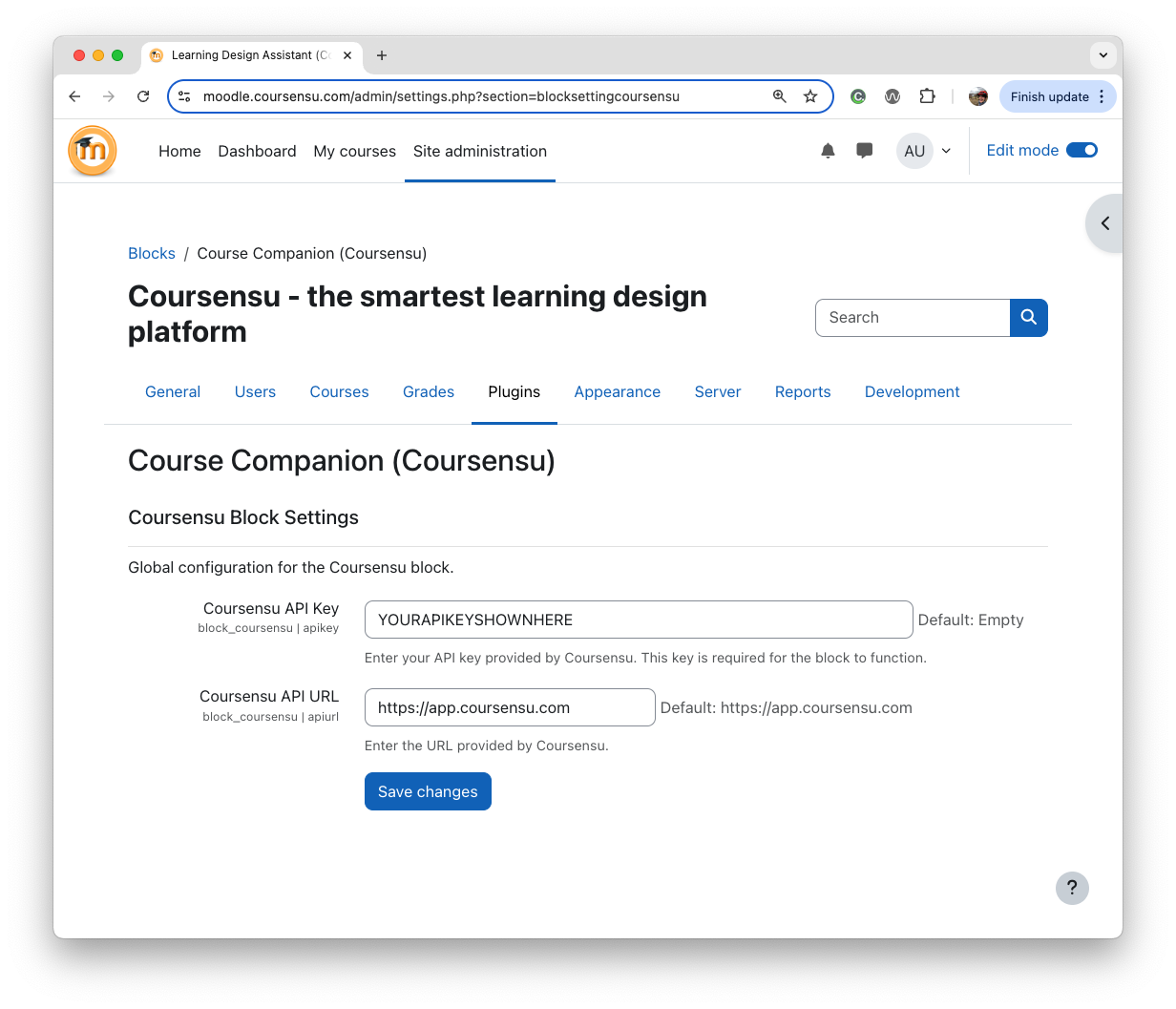The image size is (1176, 1009).
Task: Expand the user menu dropdown arrow
Action: pos(946,151)
